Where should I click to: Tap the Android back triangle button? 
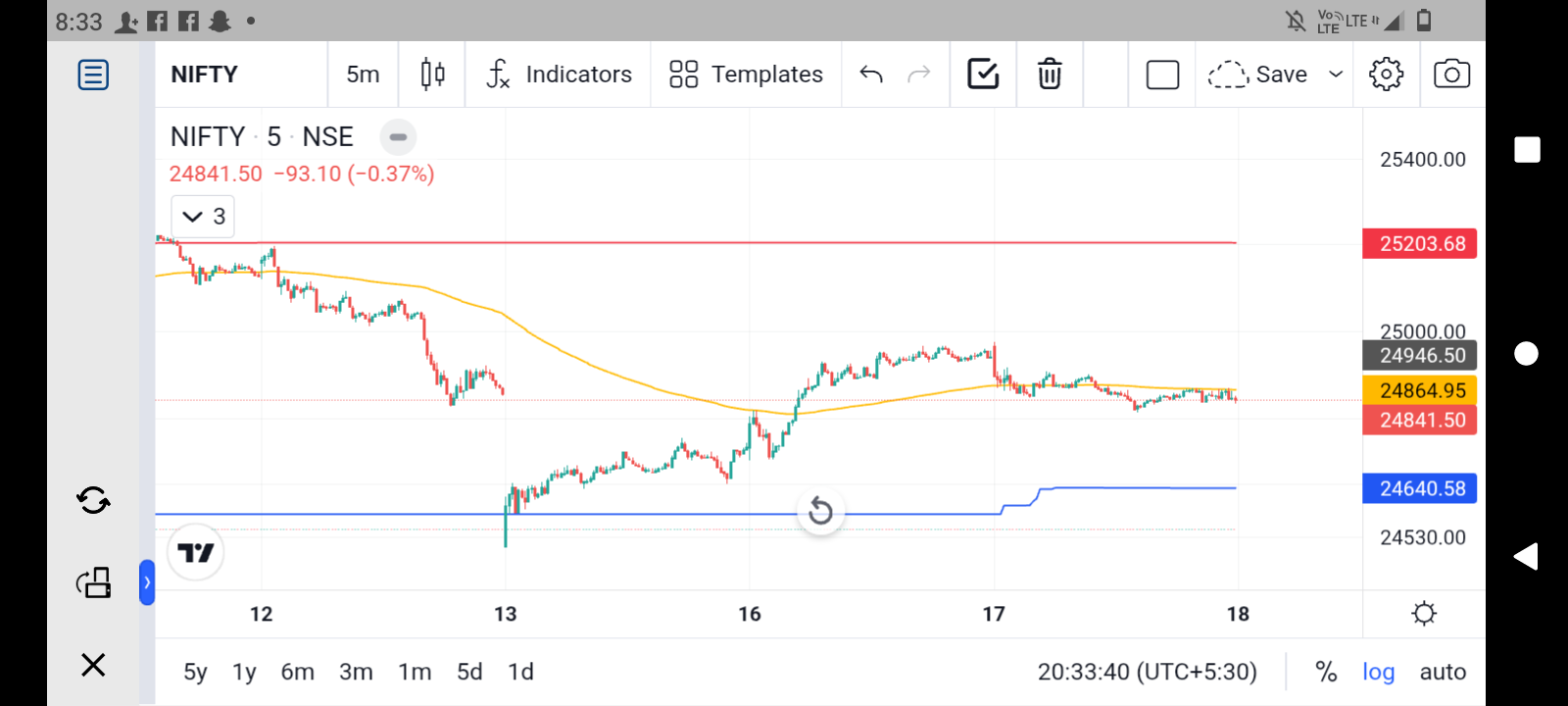coord(1526,556)
